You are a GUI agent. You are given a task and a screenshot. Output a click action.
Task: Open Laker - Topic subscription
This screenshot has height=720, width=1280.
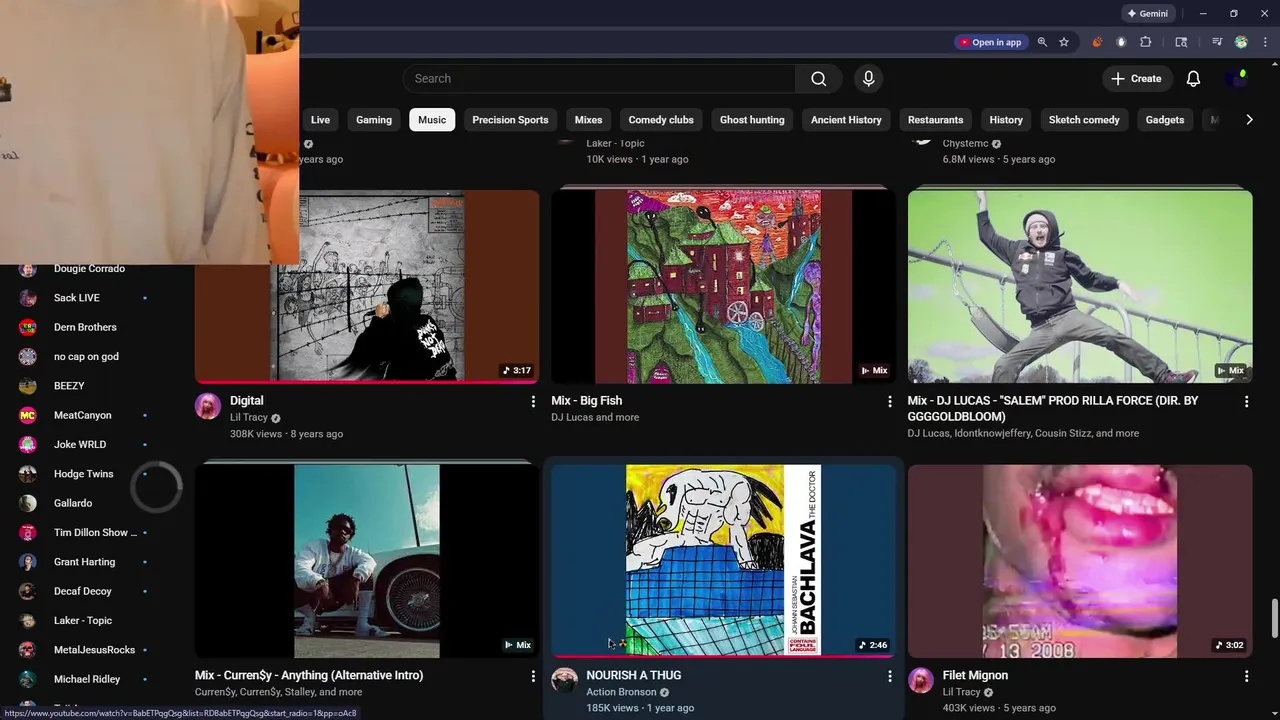tap(84, 621)
